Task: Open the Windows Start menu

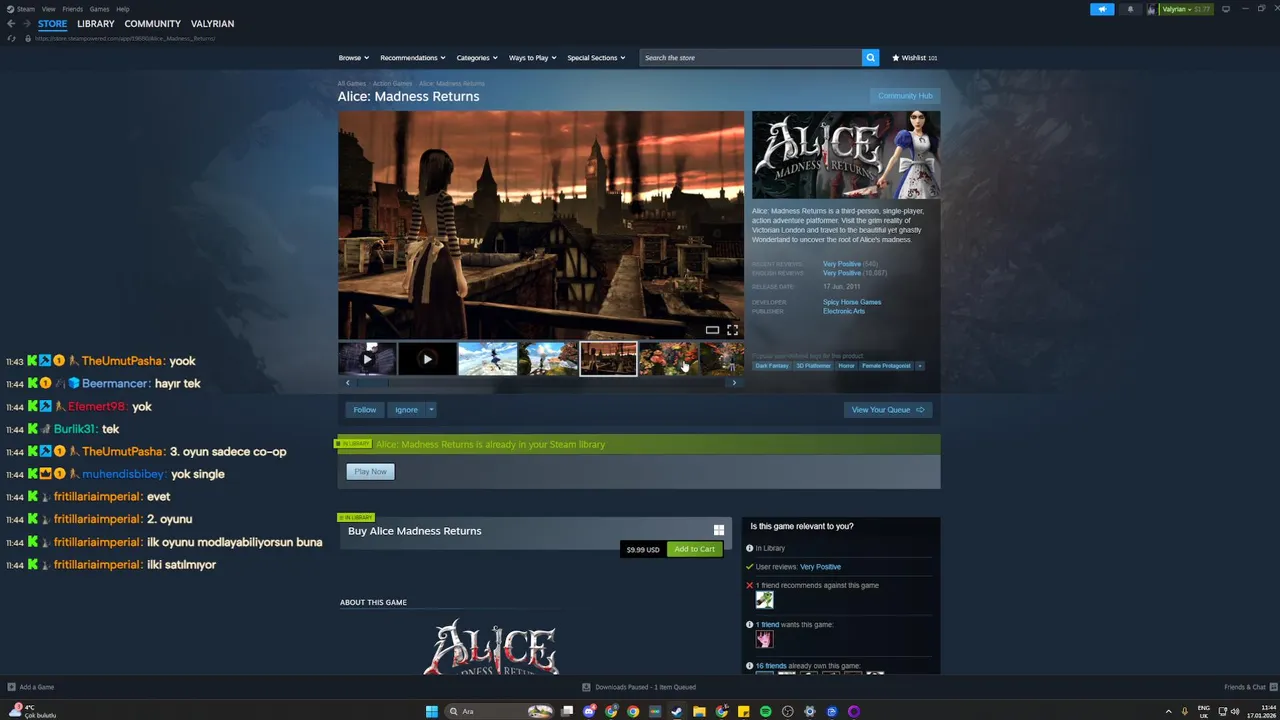Action: [432, 712]
